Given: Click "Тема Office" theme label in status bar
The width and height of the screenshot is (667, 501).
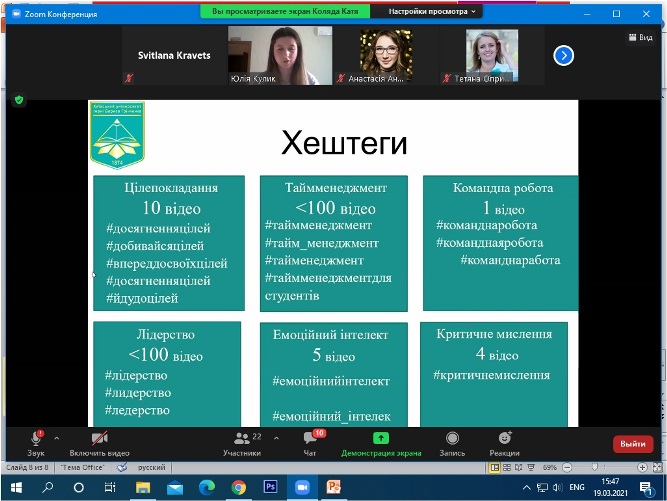Looking at the screenshot, I should [83, 467].
